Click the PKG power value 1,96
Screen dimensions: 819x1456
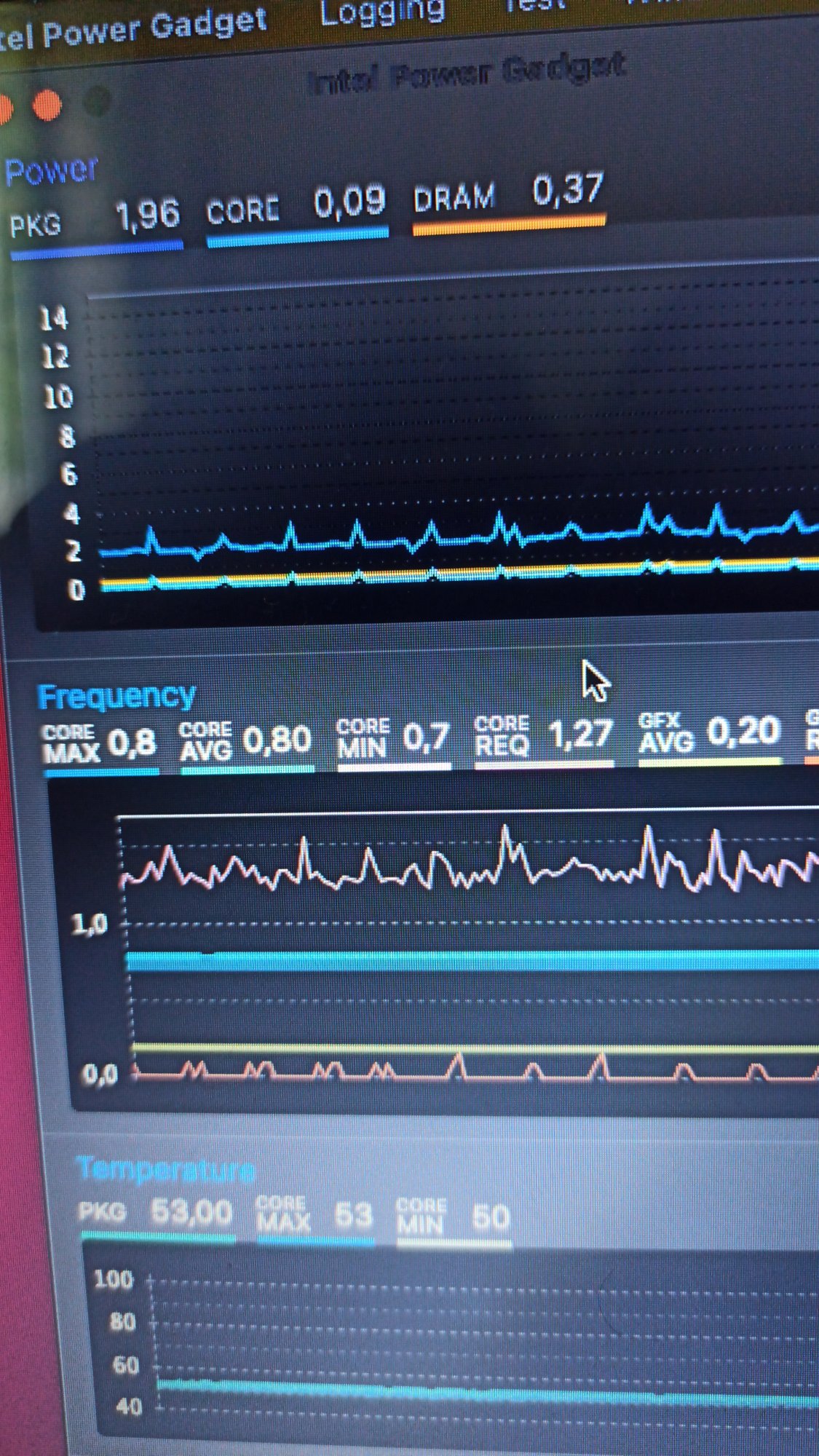148,215
